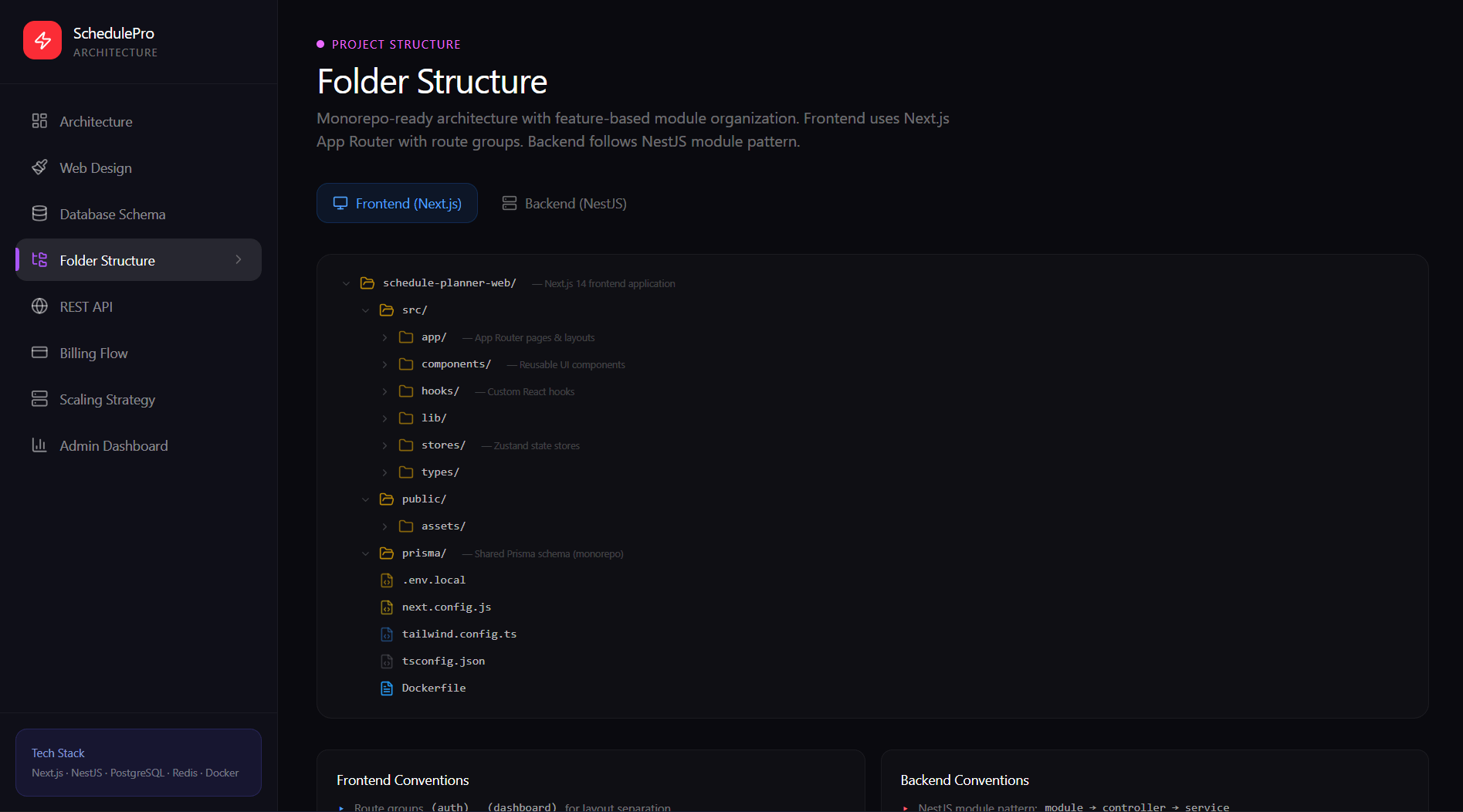Open the Dockerfile file entry
The image size is (1463, 812).
434,688
